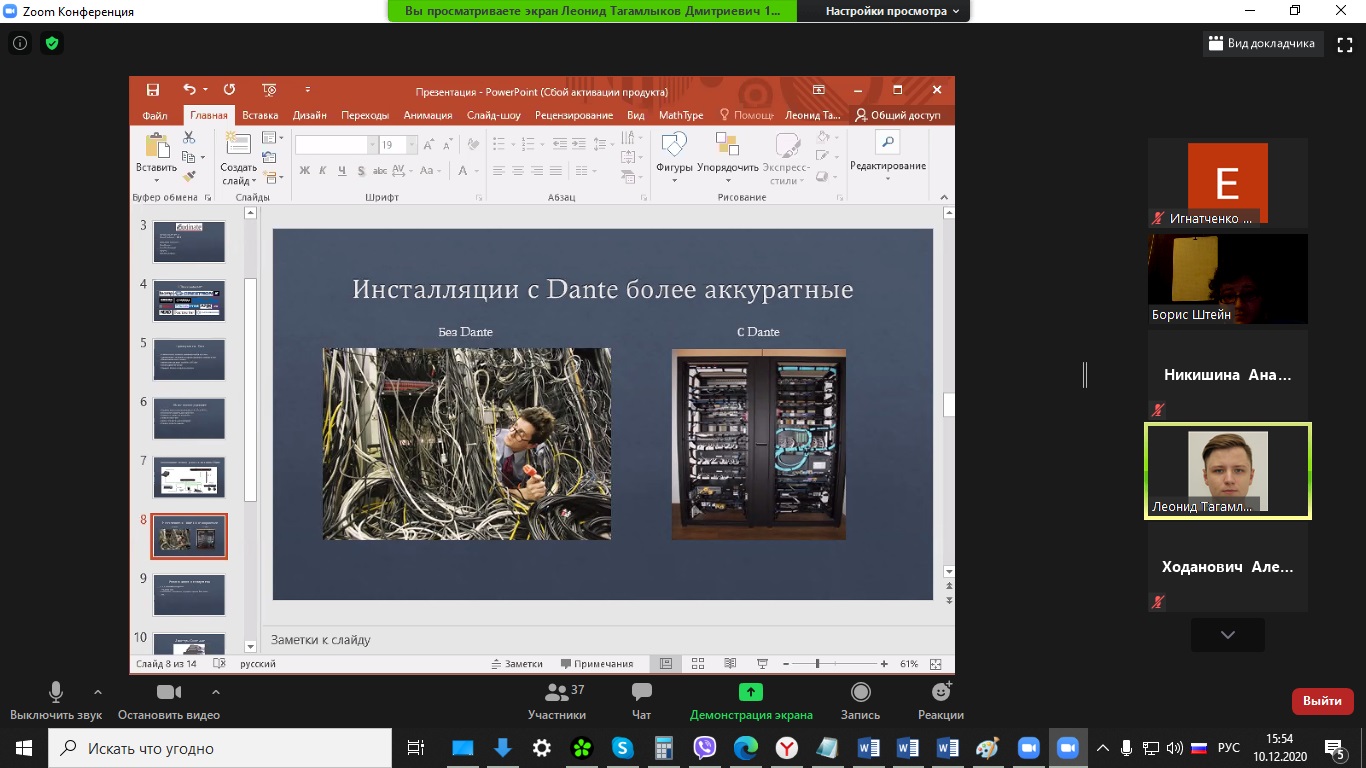Screen dimensions: 1366x768
Task: Open the font name combo box
Action: pyautogui.click(x=337, y=145)
